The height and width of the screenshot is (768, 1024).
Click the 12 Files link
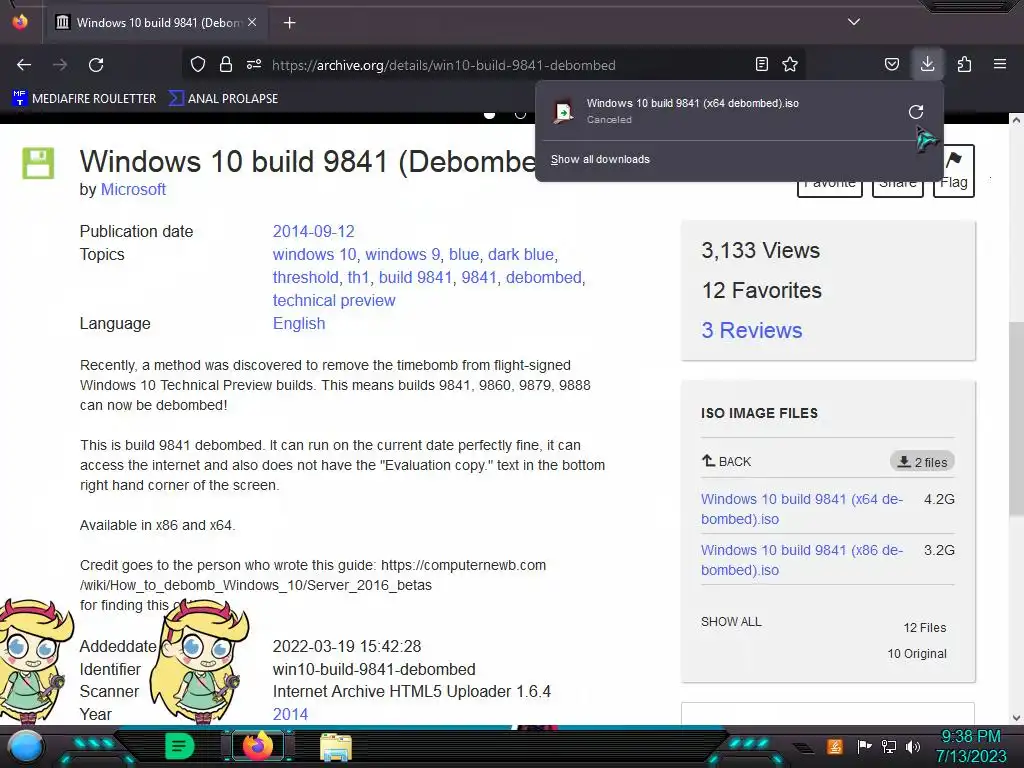(x=925, y=628)
